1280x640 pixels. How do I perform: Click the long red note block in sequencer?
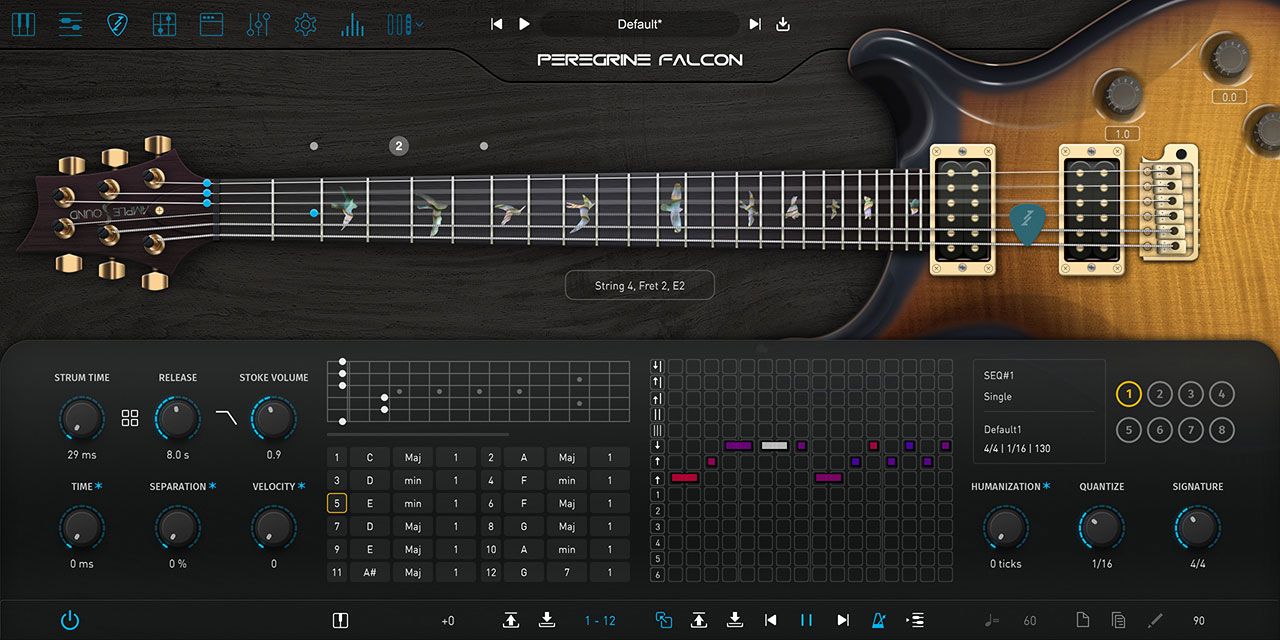[x=684, y=478]
